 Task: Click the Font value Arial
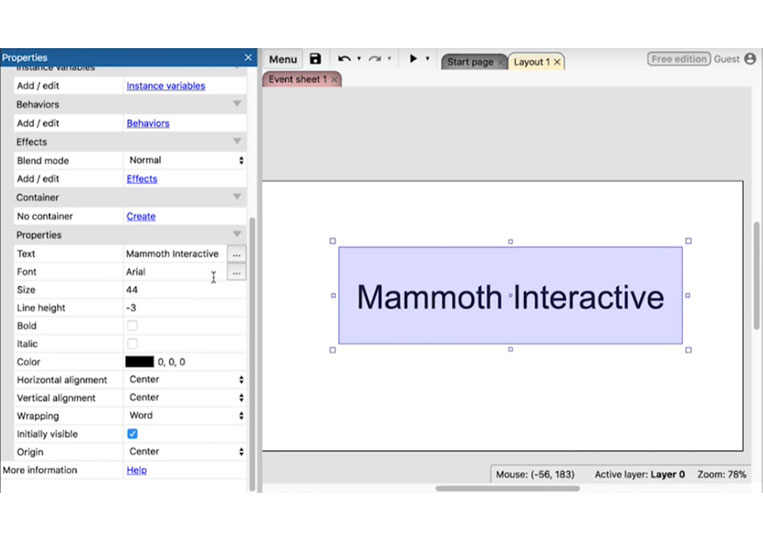pos(136,271)
